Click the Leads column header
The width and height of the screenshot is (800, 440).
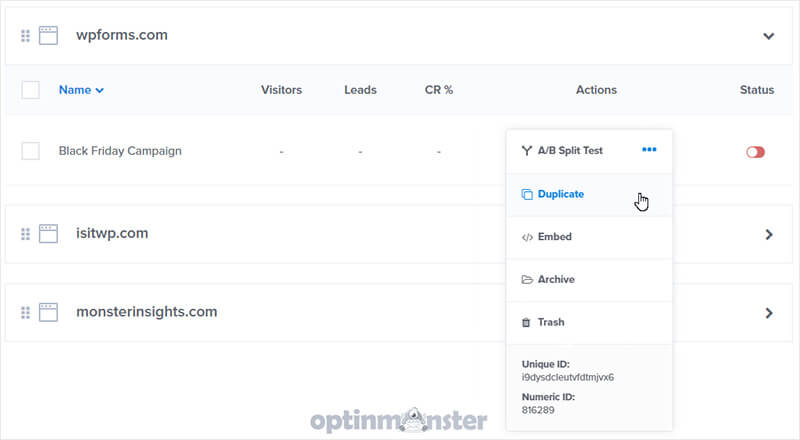click(360, 90)
